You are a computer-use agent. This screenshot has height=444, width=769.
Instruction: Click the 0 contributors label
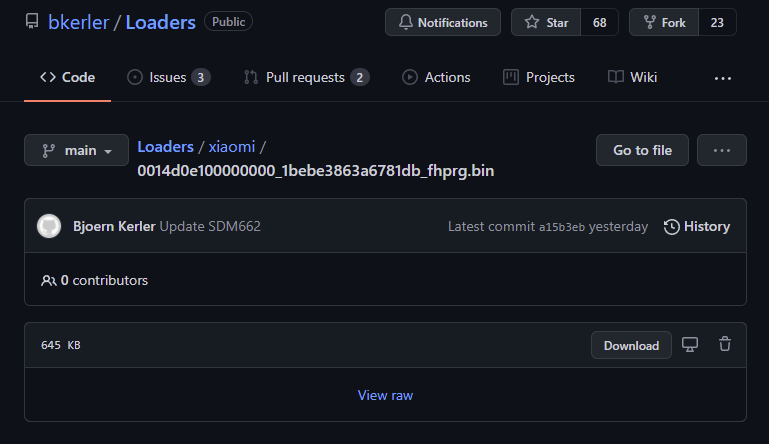pyautogui.click(x=95, y=280)
